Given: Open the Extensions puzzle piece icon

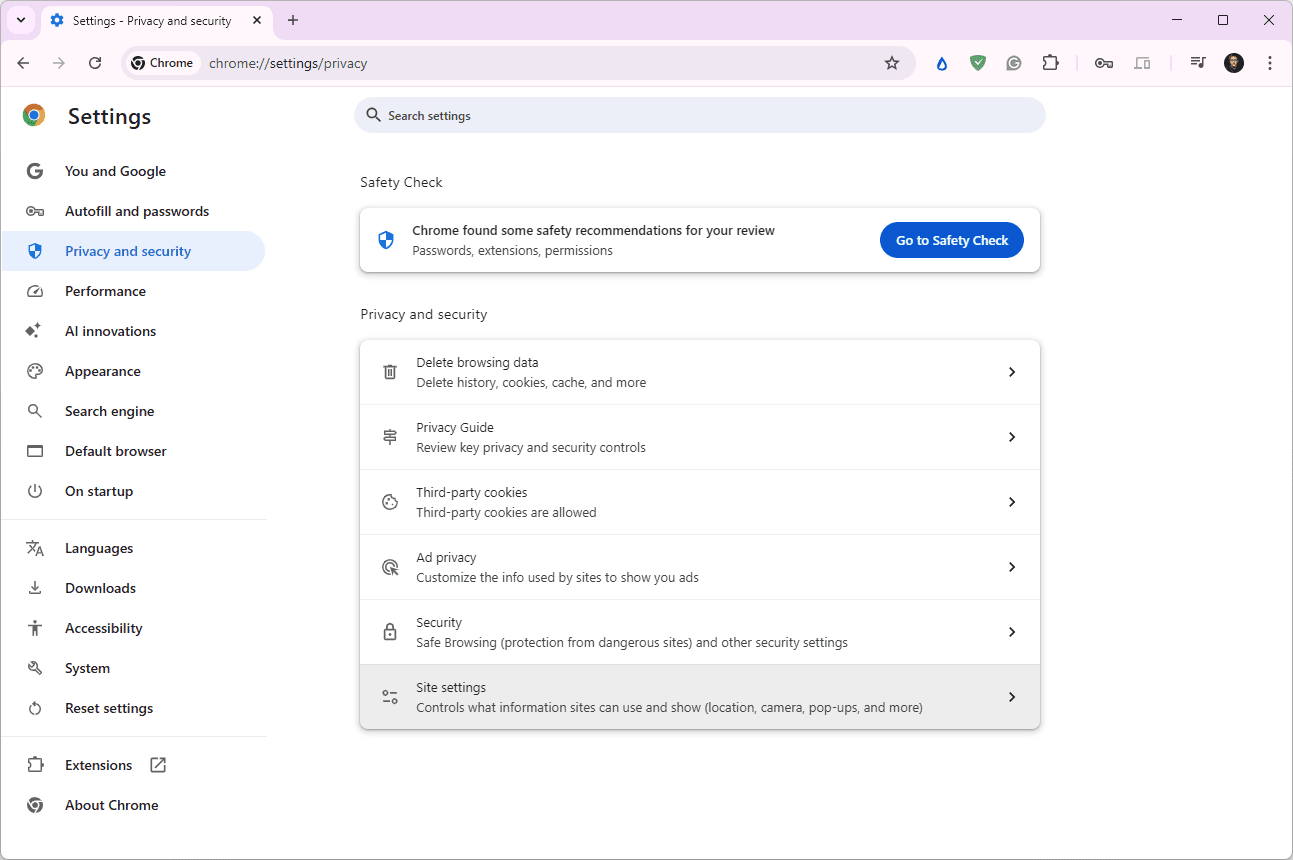Looking at the screenshot, I should (x=1050, y=63).
